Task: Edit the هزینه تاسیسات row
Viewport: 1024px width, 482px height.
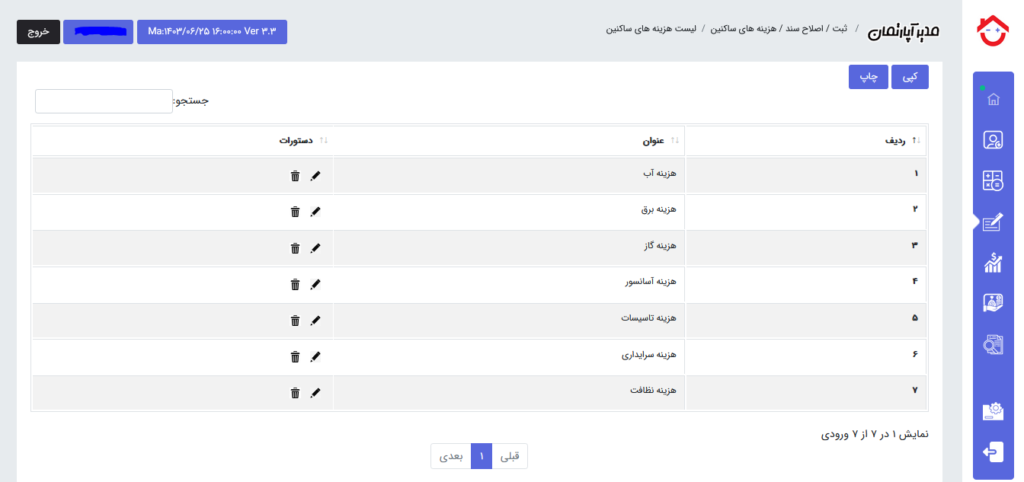Action: coord(315,321)
